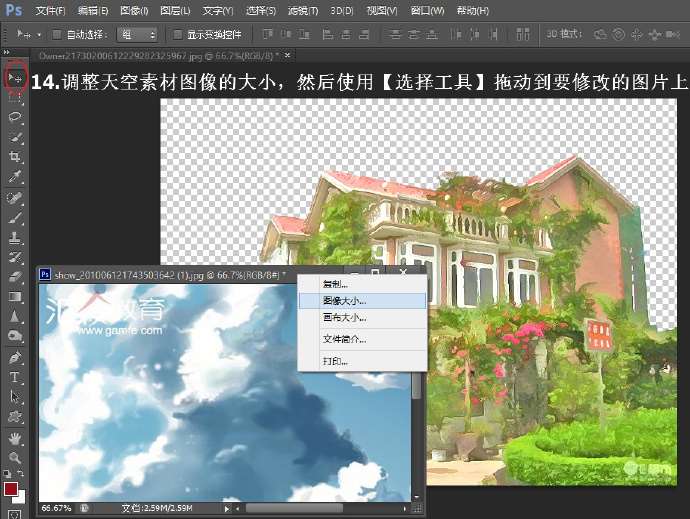Choose 文件简介... in context menu
Viewport: 690px width, 519px height.
(x=362, y=339)
